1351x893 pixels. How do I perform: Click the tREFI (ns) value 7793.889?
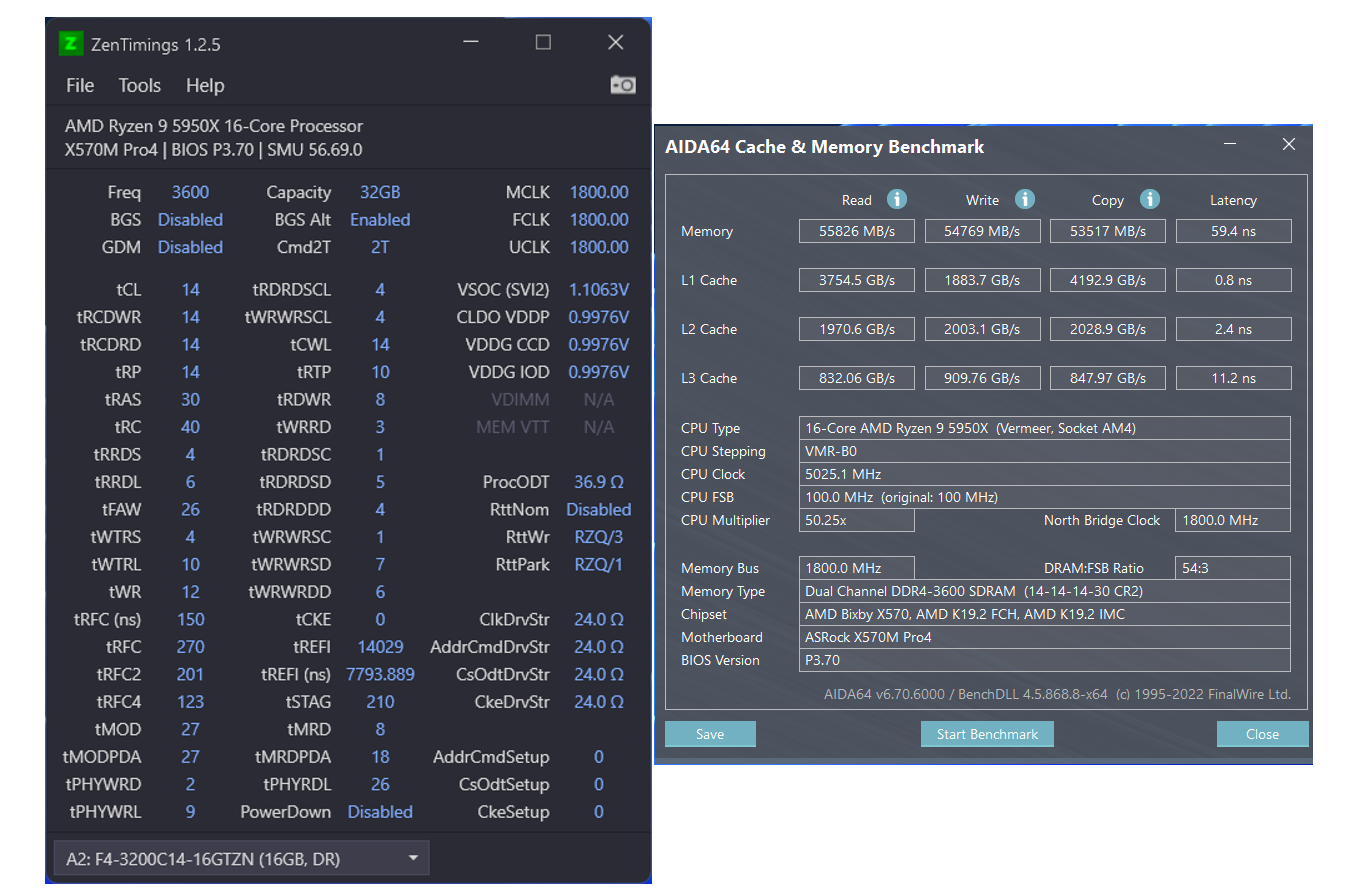point(380,675)
